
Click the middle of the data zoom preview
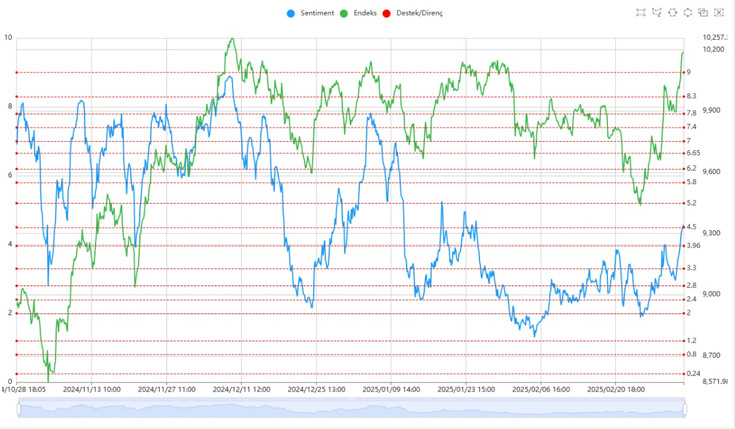tap(351, 407)
